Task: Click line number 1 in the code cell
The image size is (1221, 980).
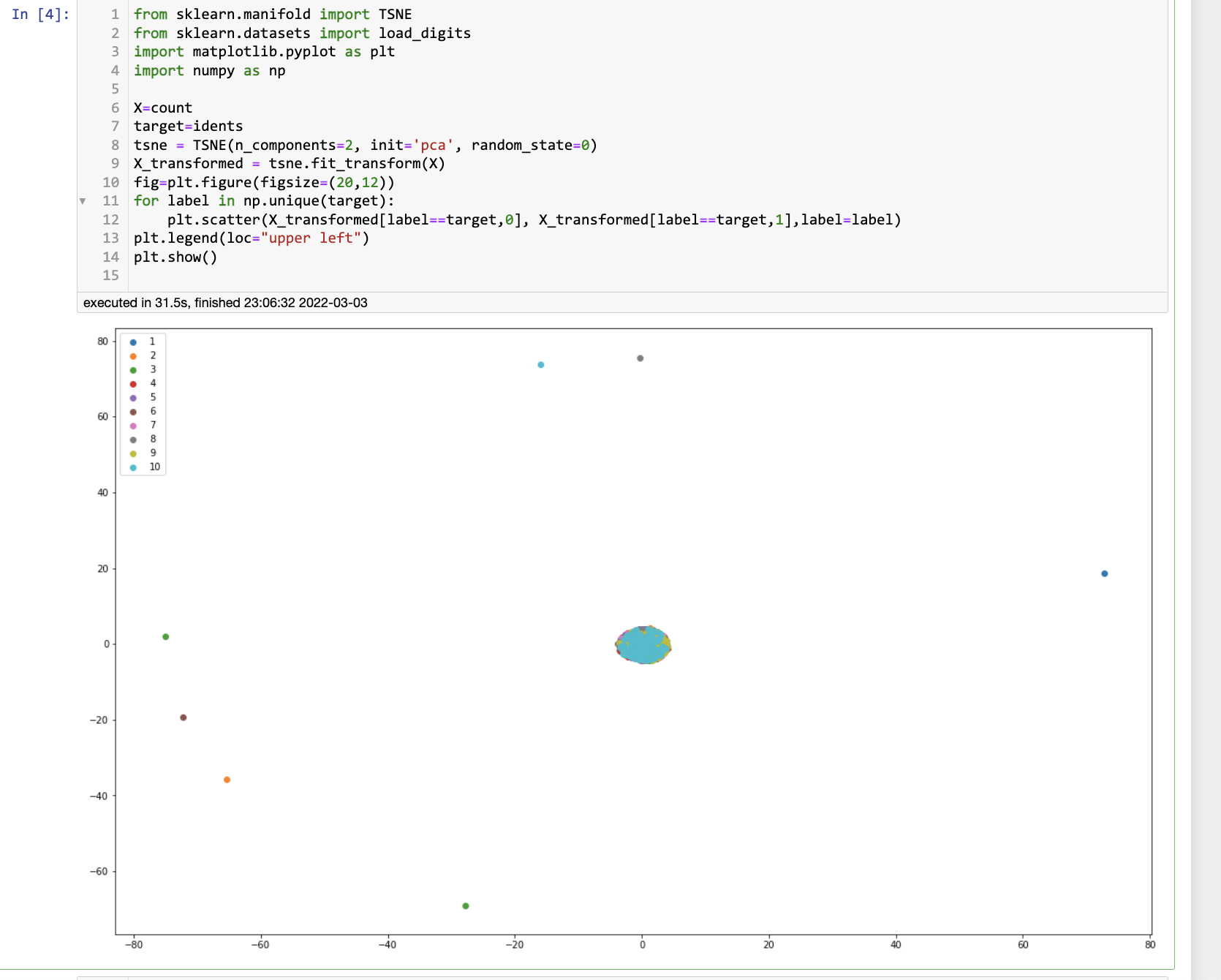Action: 114,14
